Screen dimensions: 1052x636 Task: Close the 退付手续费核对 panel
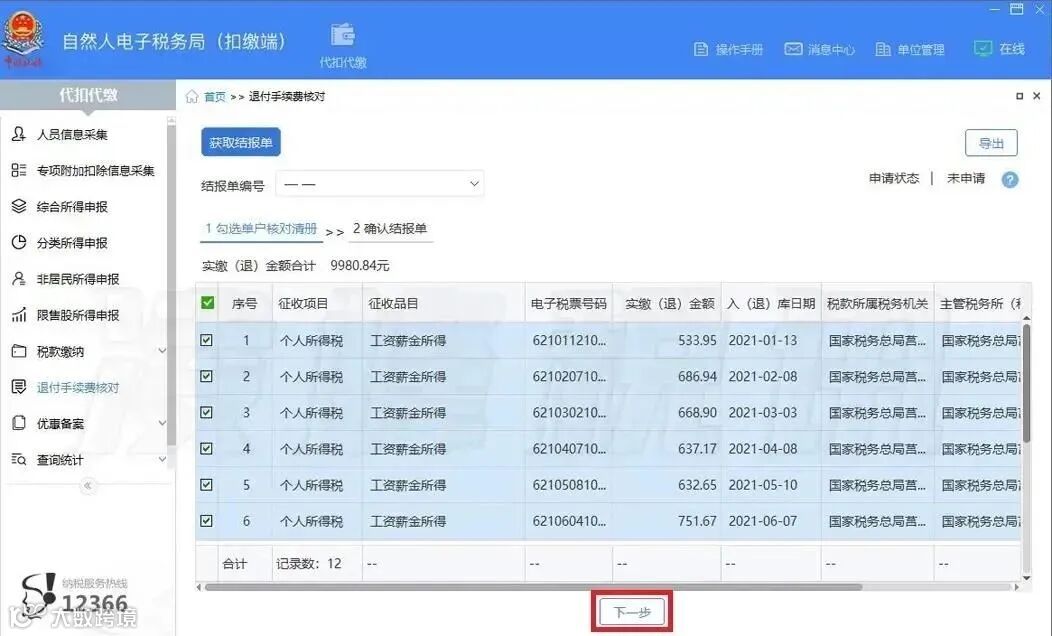pyautogui.click(x=1037, y=97)
